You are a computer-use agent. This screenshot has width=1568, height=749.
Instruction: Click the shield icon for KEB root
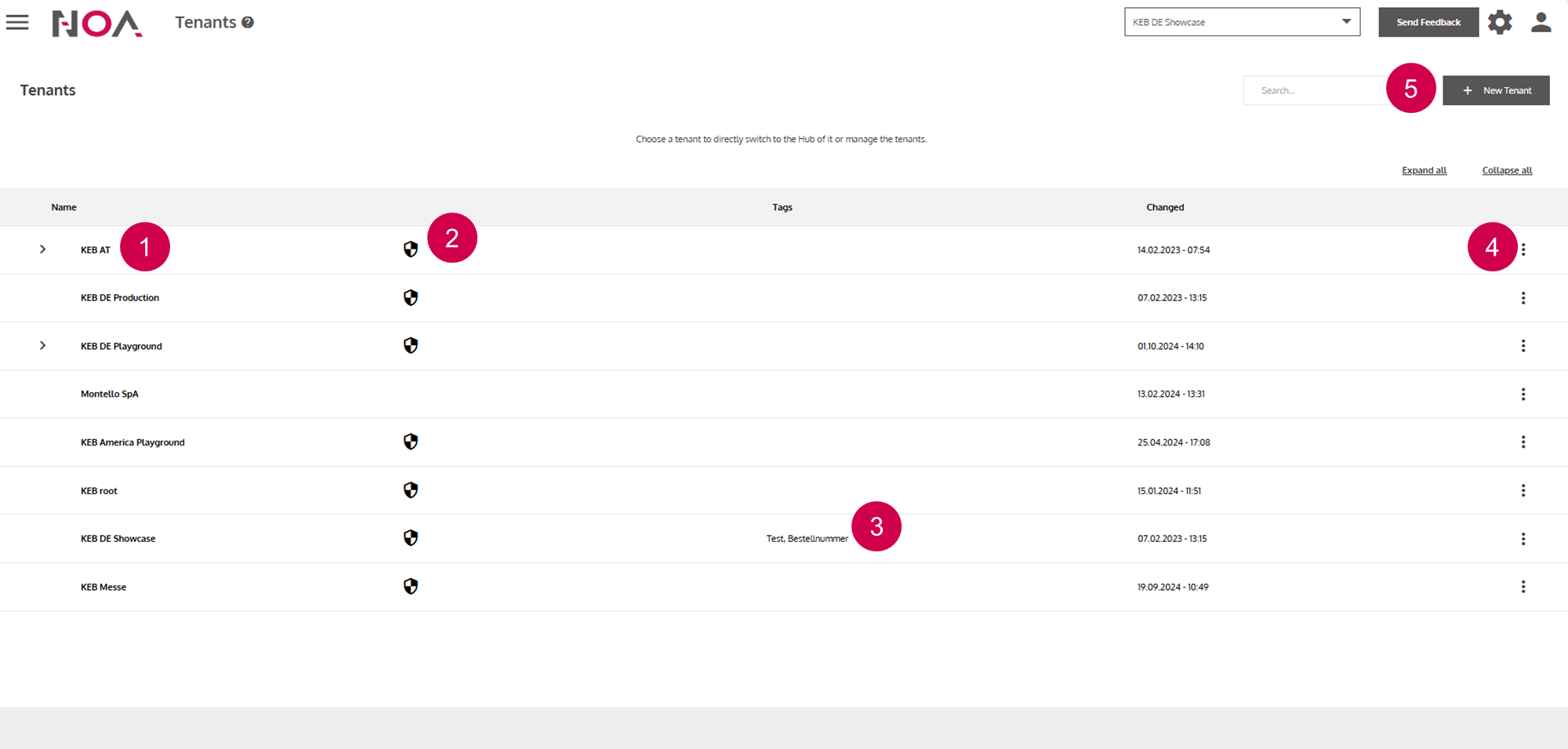(x=410, y=490)
